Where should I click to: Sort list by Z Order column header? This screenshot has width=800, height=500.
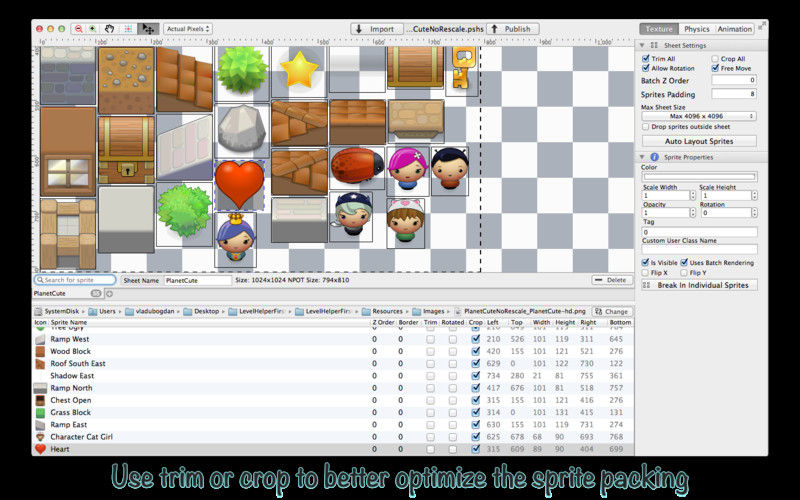tap(383, 322)
